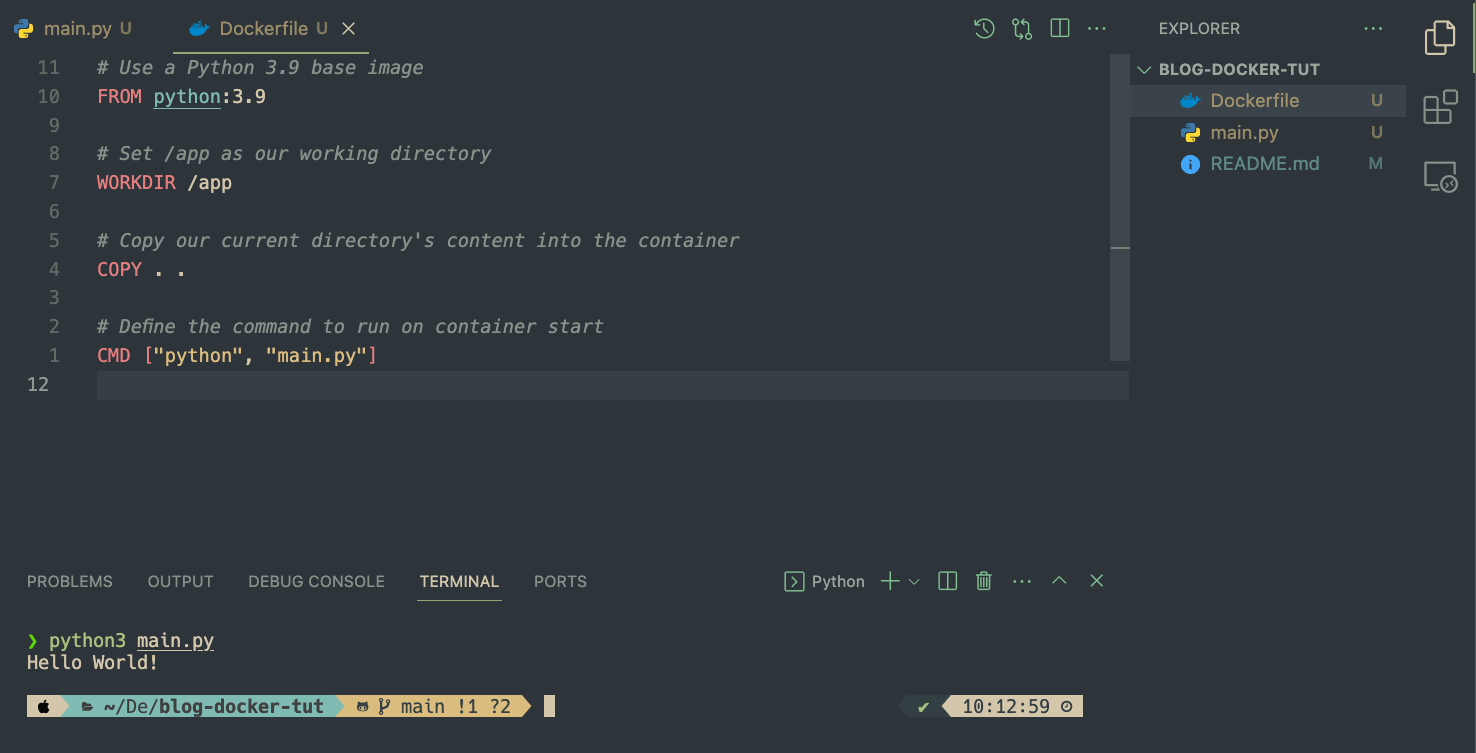Select the TERMINAL panel tab

[459, 582]
